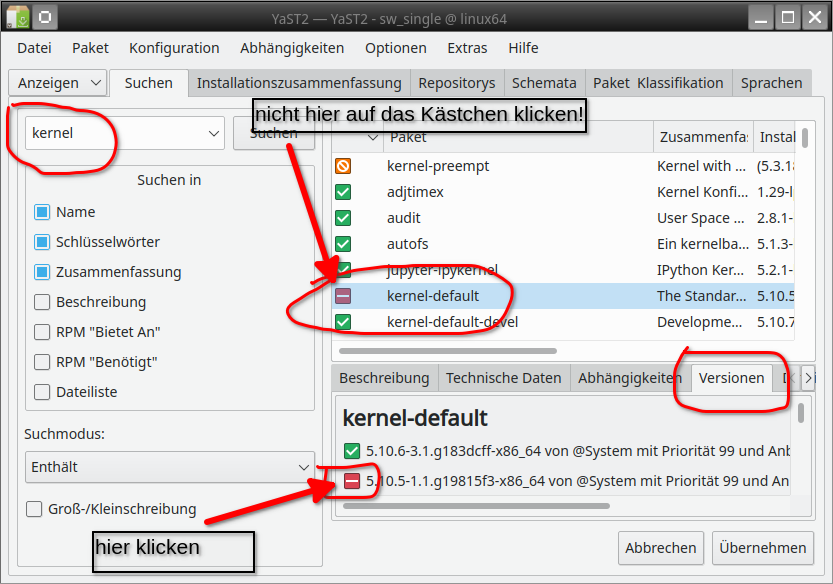Enable the Beschreibung search checkbox
The width and height of the screenshot is (833, 584).
tap(42, 302)
